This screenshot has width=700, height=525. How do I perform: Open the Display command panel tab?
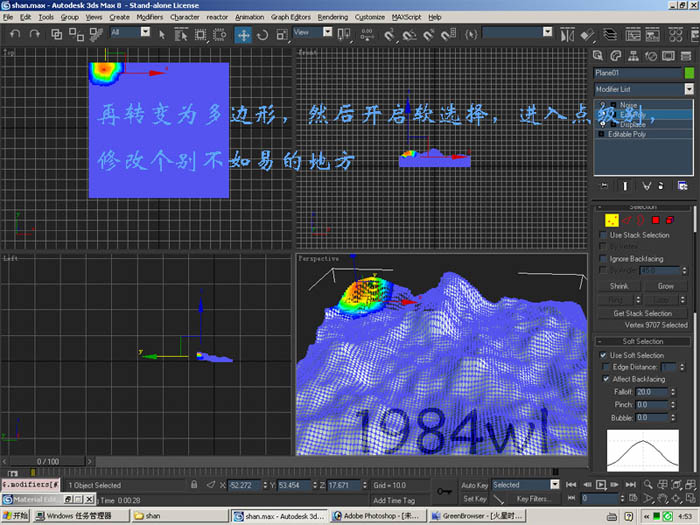tap(668, 56)
